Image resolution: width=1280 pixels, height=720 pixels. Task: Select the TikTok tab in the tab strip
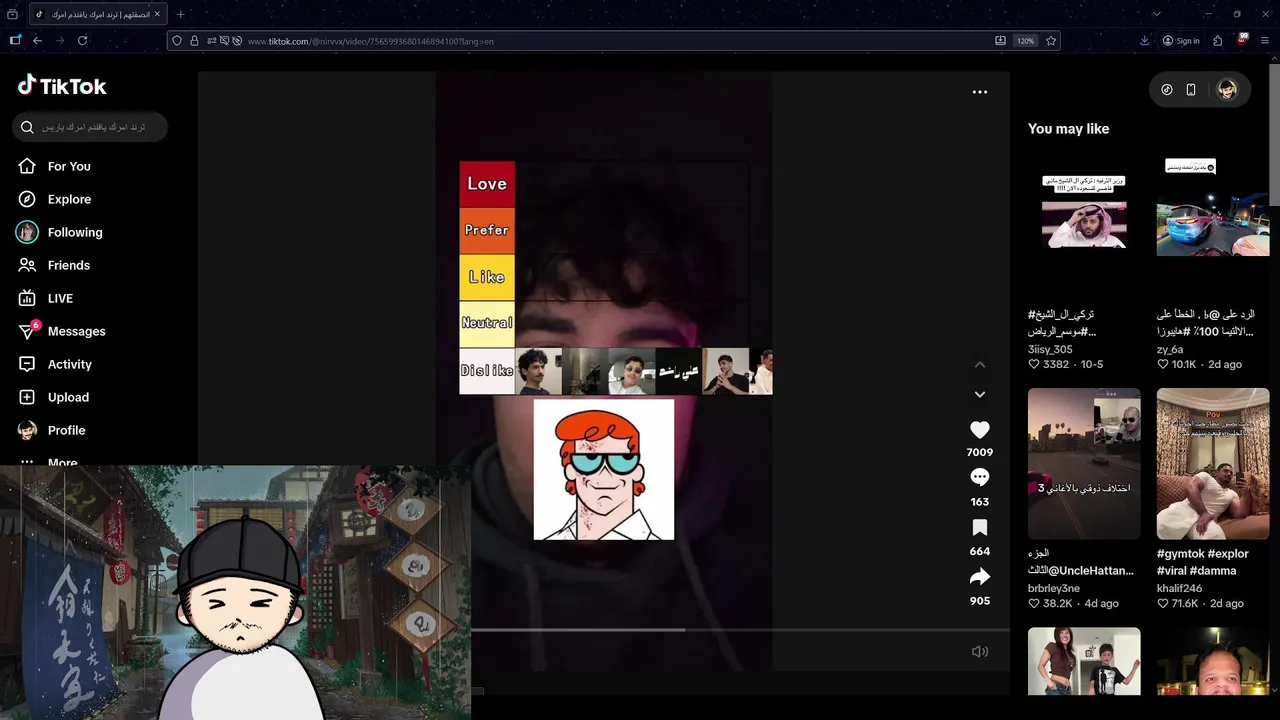(97, 14)
